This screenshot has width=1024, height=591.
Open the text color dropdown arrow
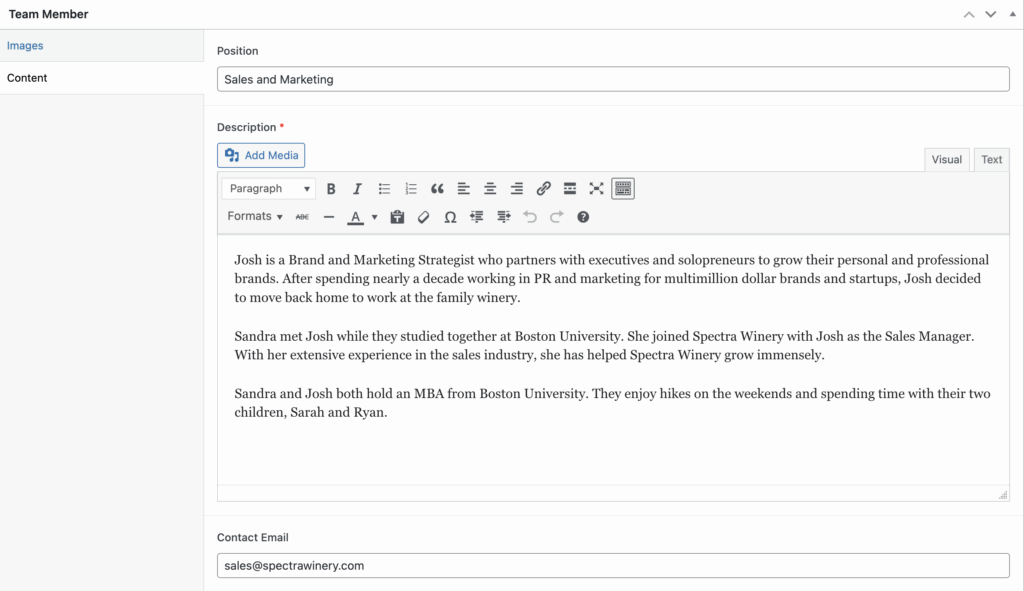(375, 217)
